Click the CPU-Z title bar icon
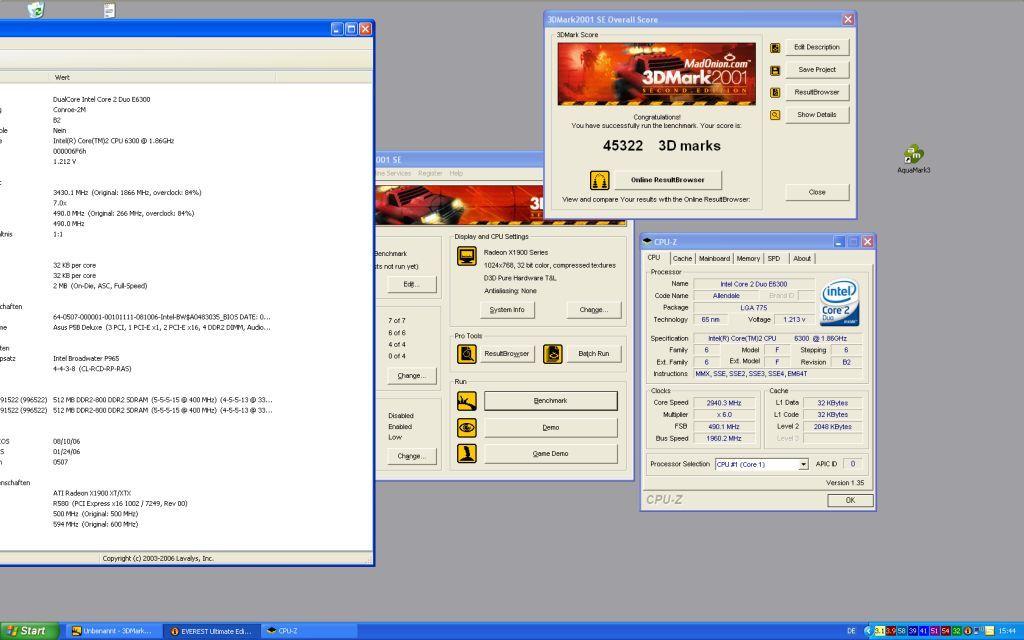The image size is (1024, 640). [647, 241]
